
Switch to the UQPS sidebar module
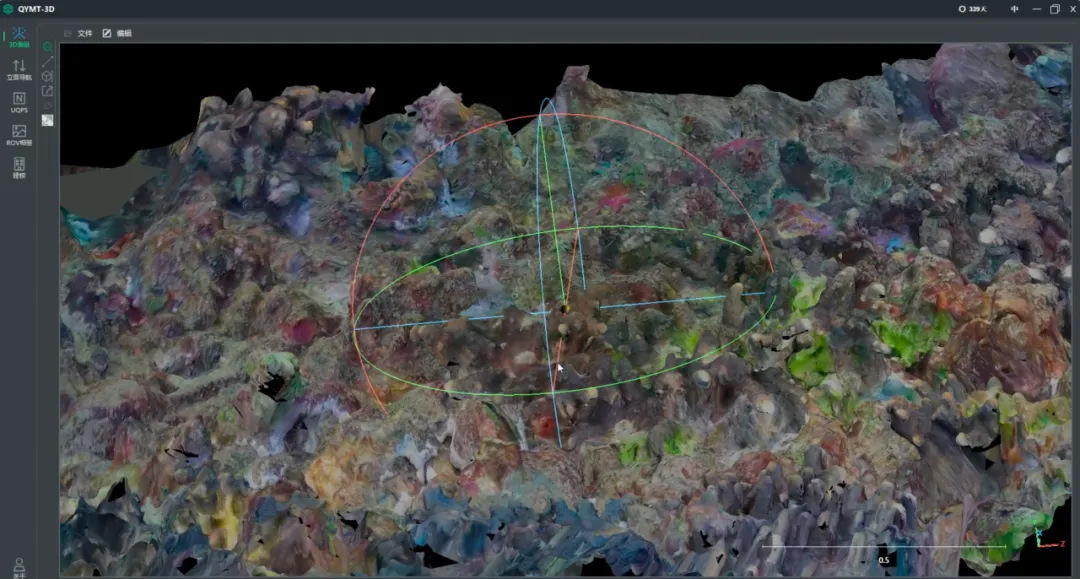point(19,103)
